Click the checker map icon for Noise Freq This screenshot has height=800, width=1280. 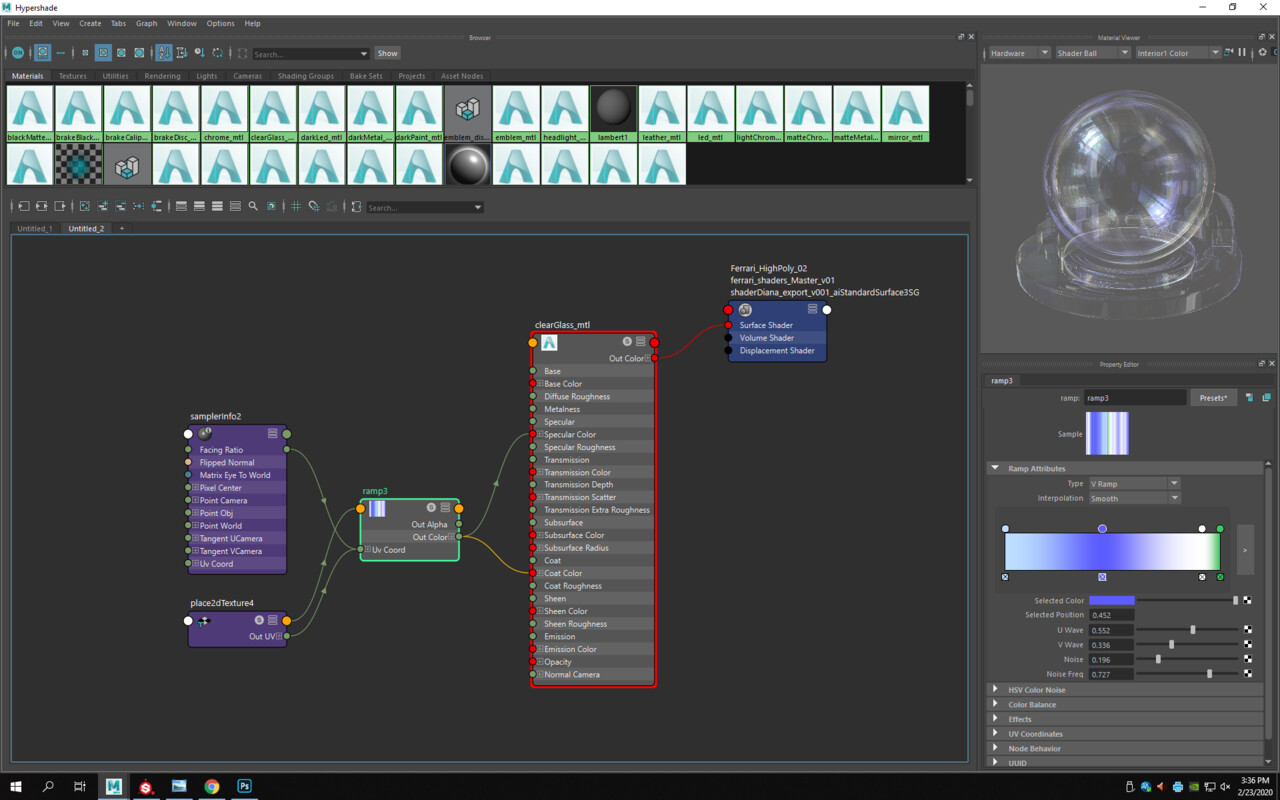pyautogui.click(x=1248, y=674)
